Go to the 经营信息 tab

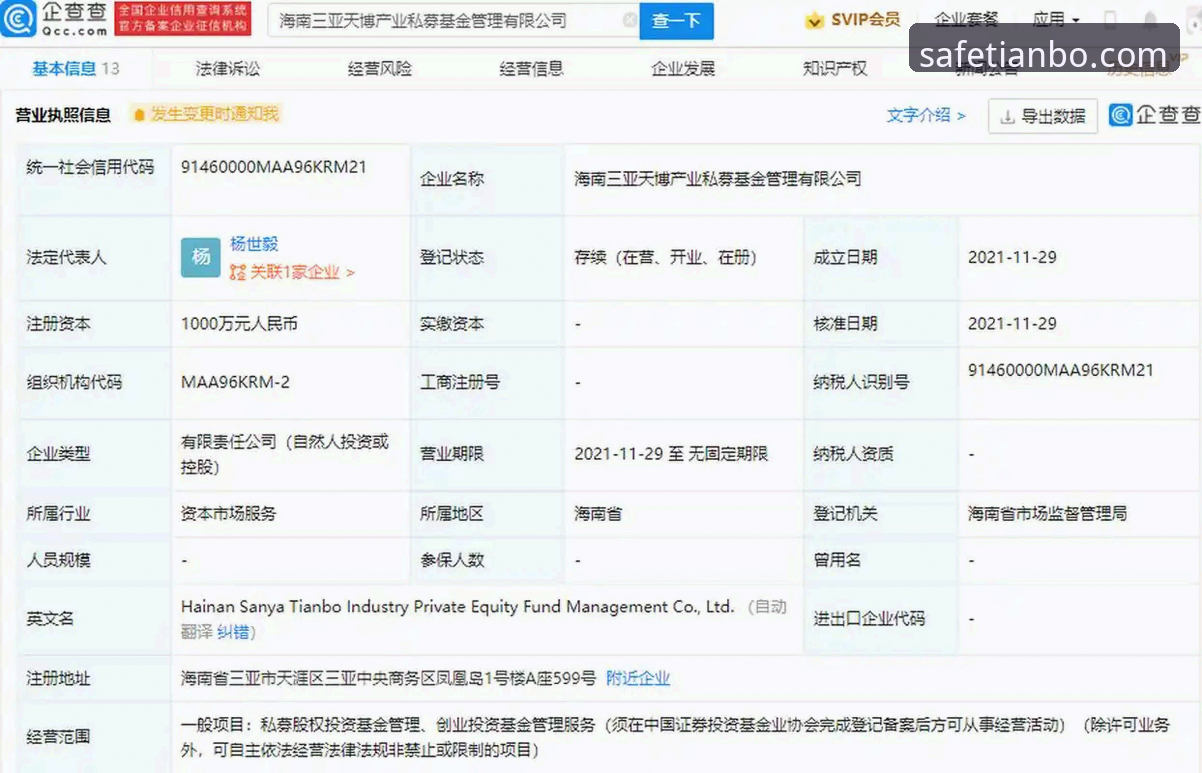531,68
